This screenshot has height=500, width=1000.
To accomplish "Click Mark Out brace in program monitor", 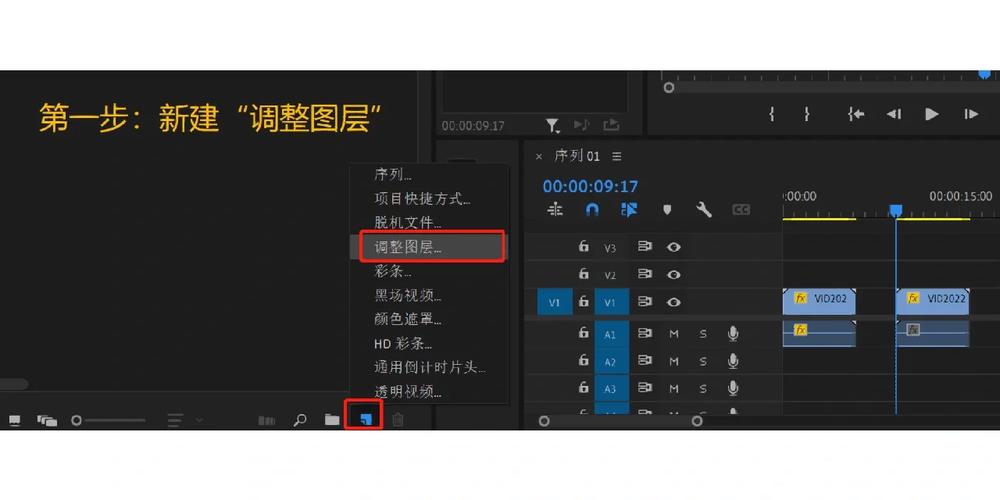I will 807,114.
